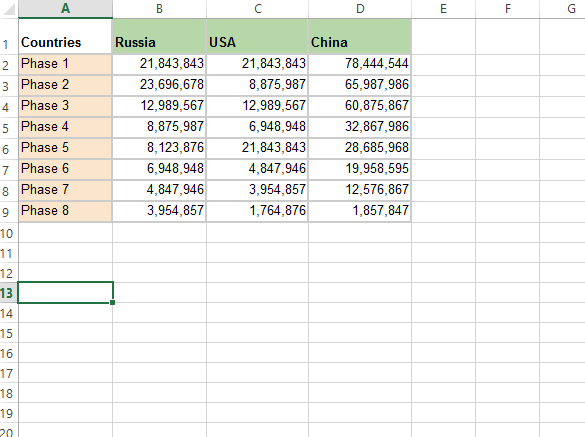
Task: Click cell with value 65,987,986
Action: click(360, 85)
